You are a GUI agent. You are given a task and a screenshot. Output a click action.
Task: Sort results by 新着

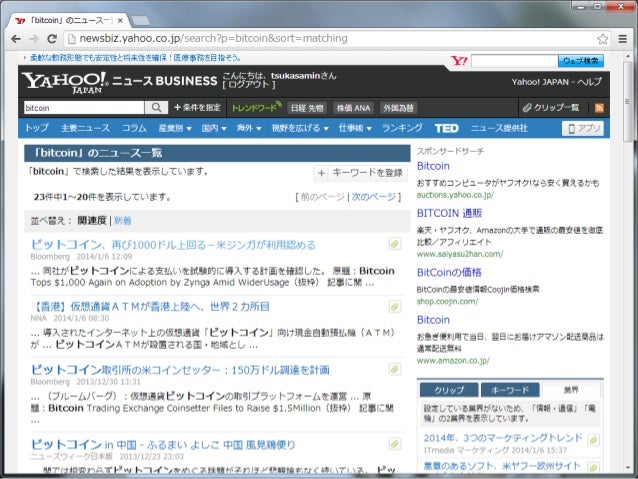click(122, 221)
